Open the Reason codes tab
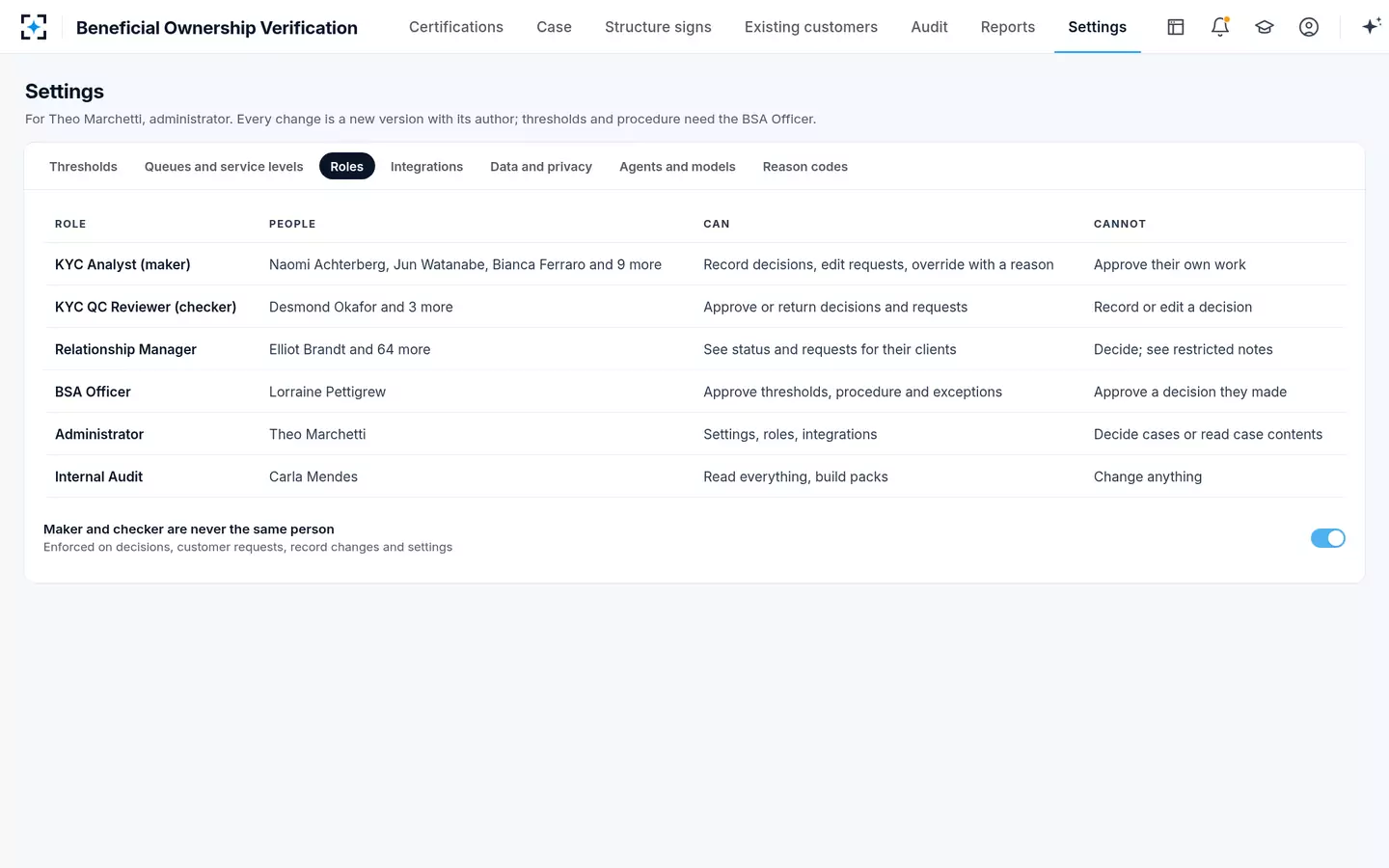The height and width of the screenshot is (868, 1389). (805, 167)
